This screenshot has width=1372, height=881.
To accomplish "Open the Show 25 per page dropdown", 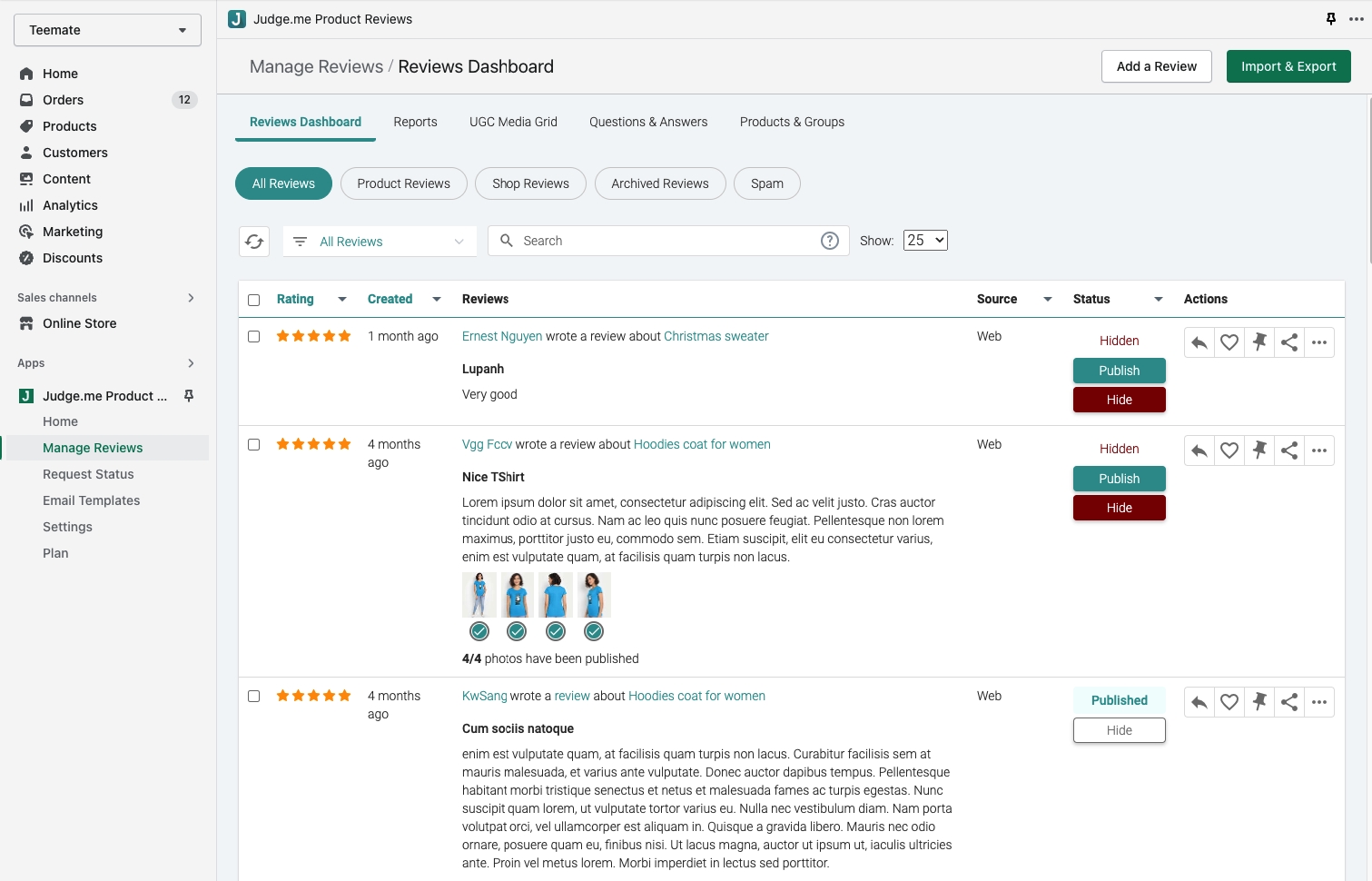I will point(925,241).
